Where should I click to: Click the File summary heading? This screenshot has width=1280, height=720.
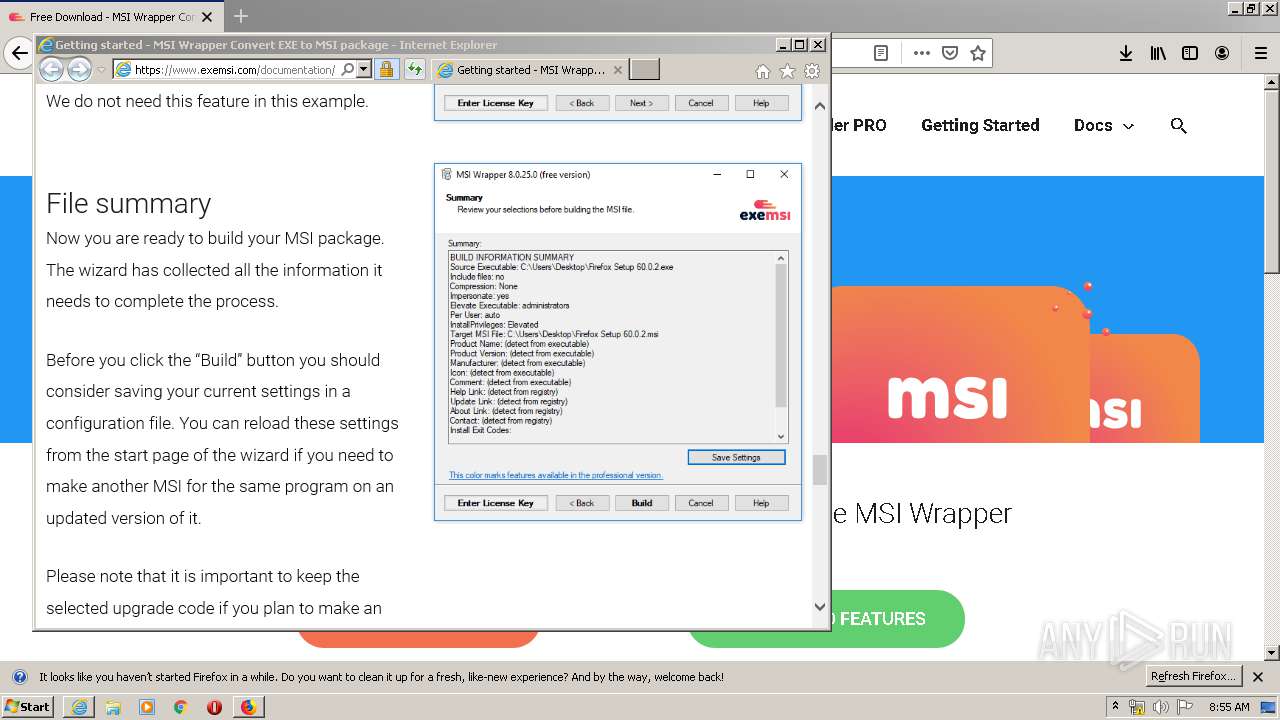tap(128, 203)
